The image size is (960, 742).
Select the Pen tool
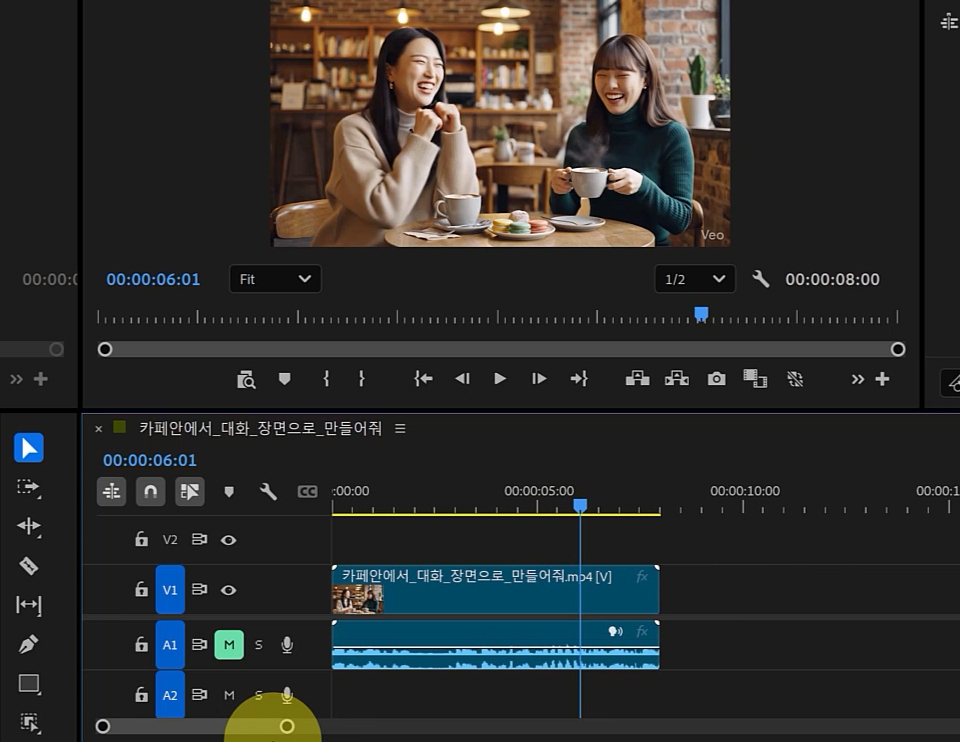(28, 644)
